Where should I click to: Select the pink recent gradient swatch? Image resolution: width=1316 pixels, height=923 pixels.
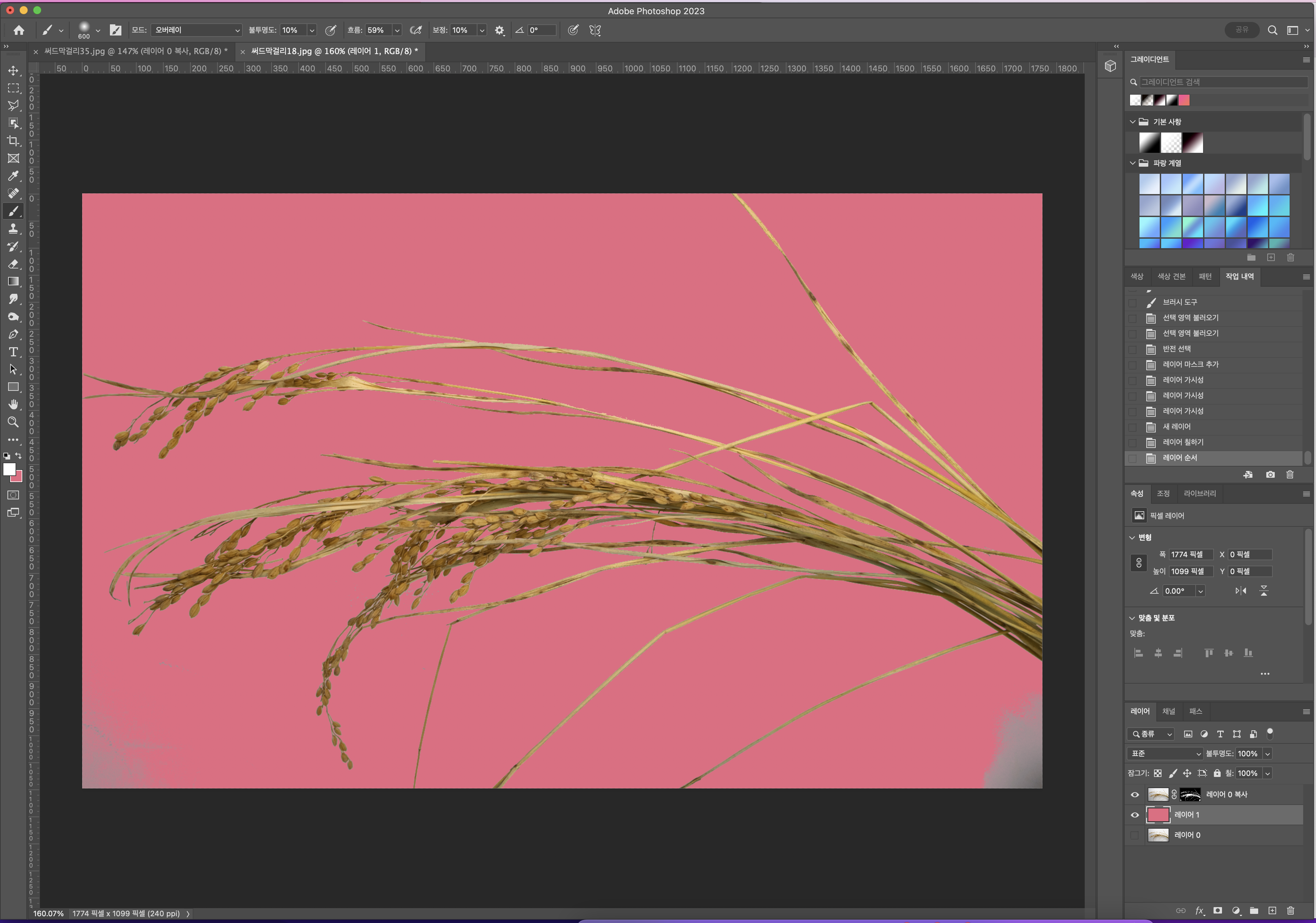(x=1184, y=100)
